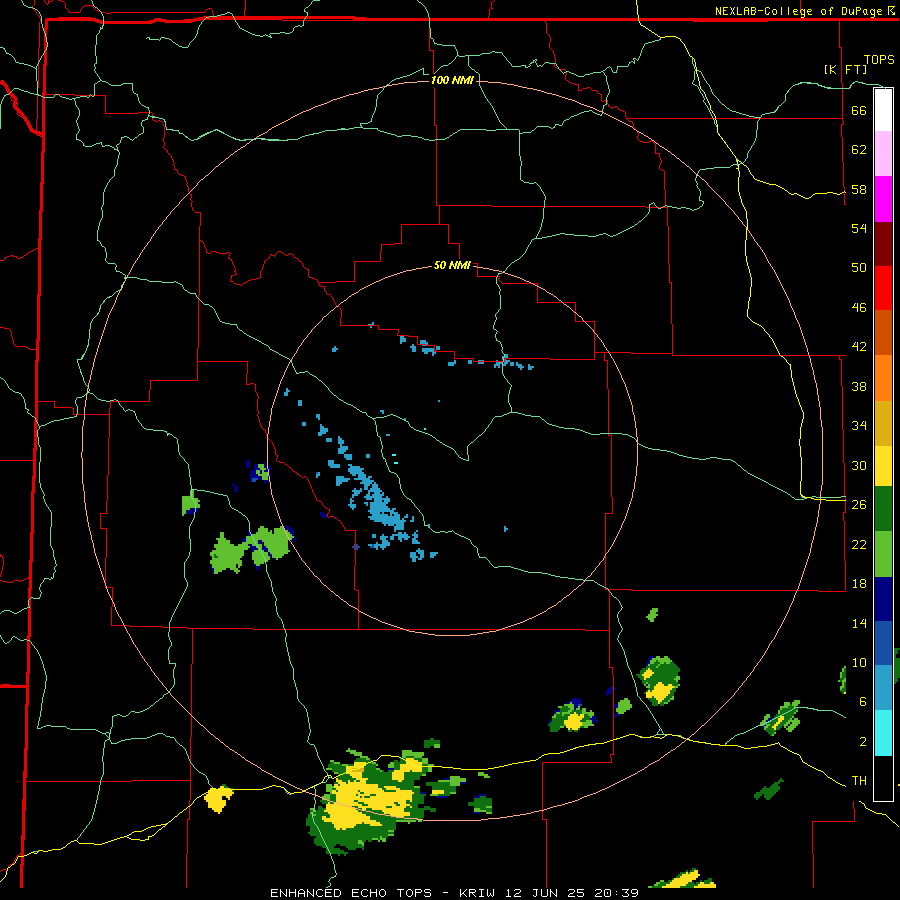Screen dimensions: 900x900
Task: Click the '[K FT]' units label
Action: tap(845, 69)
